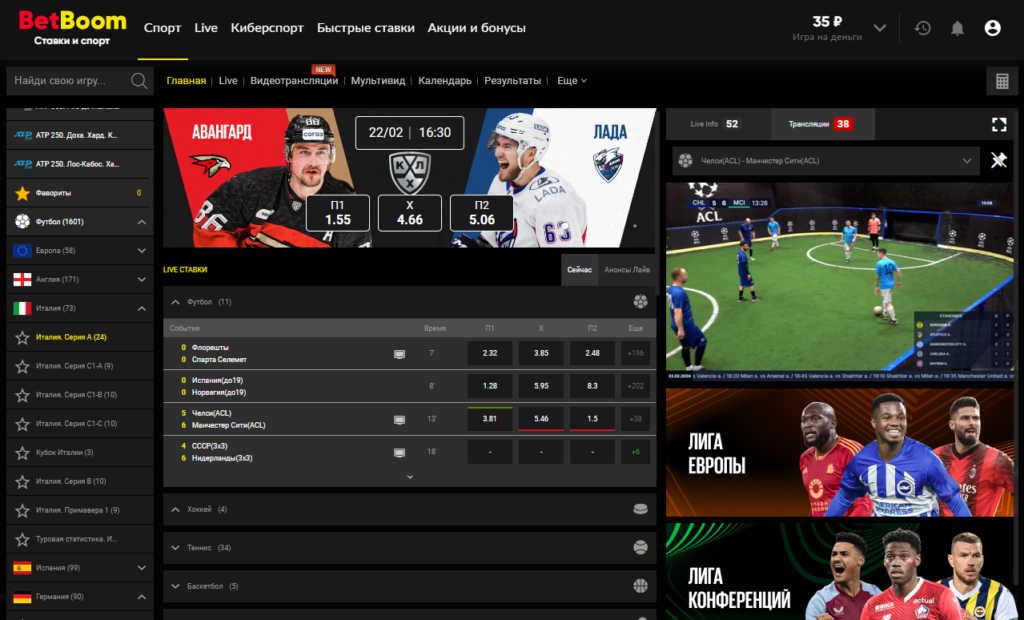Expand Европа (58) category
This screenshot has height=620, width=1024.
coord(142,251)
